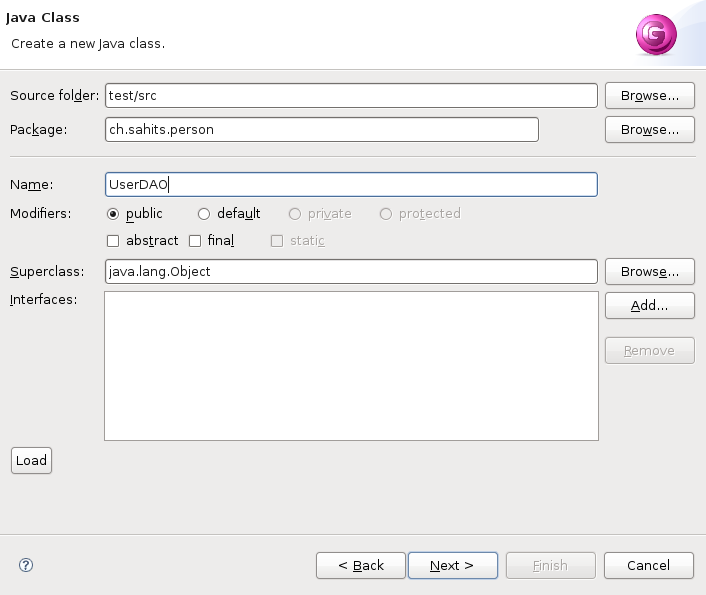Screen dimensions: 706x595
Task: Click the Java Class dialog title
Action: pos(43,18)
